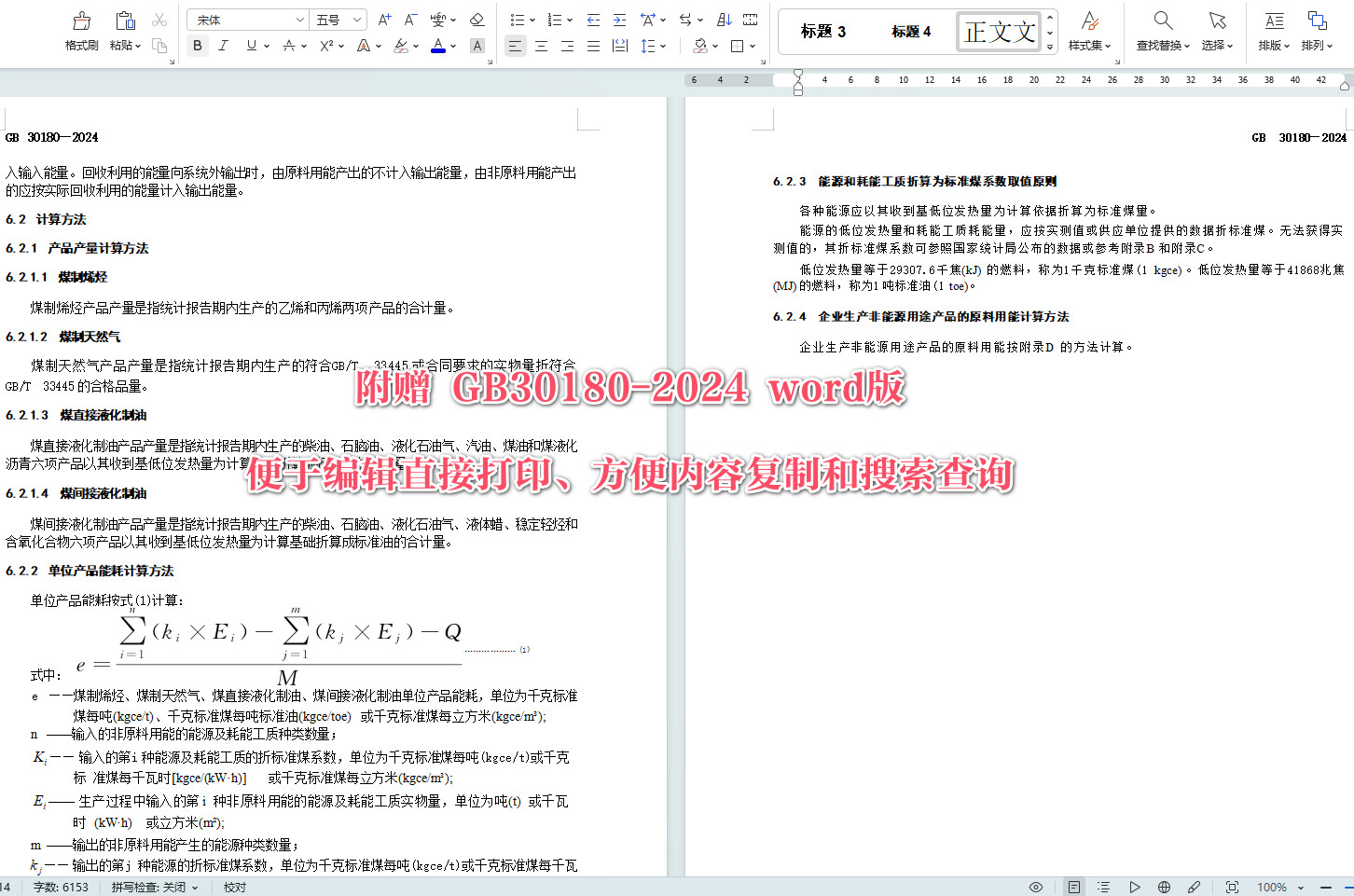Screen dimensions: 1354x896
Task: Open 查找替换 (Find and Replace)
Action: (x=1161, y=28)
